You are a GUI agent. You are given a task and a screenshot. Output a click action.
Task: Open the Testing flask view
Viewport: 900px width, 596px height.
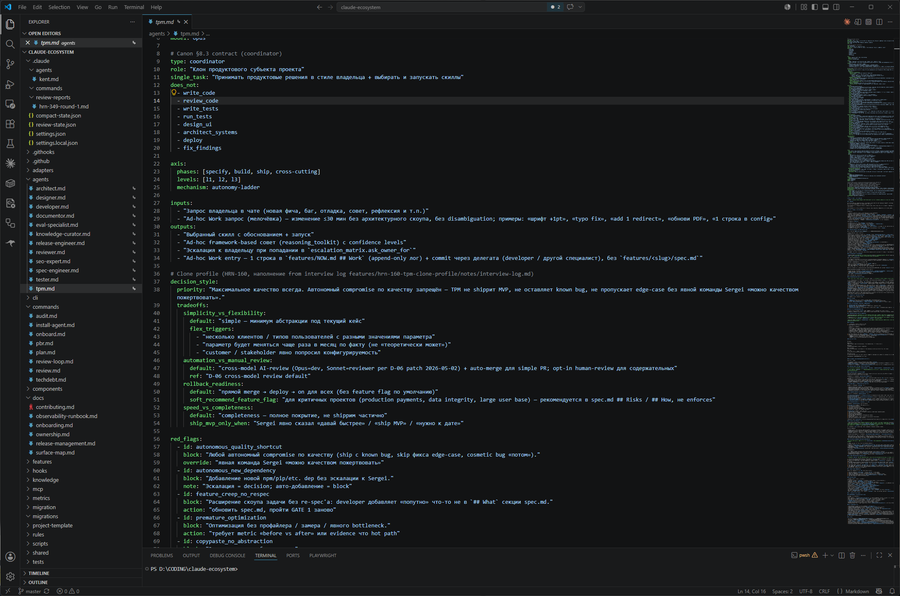pyautogui.click(x=10, y=144)
